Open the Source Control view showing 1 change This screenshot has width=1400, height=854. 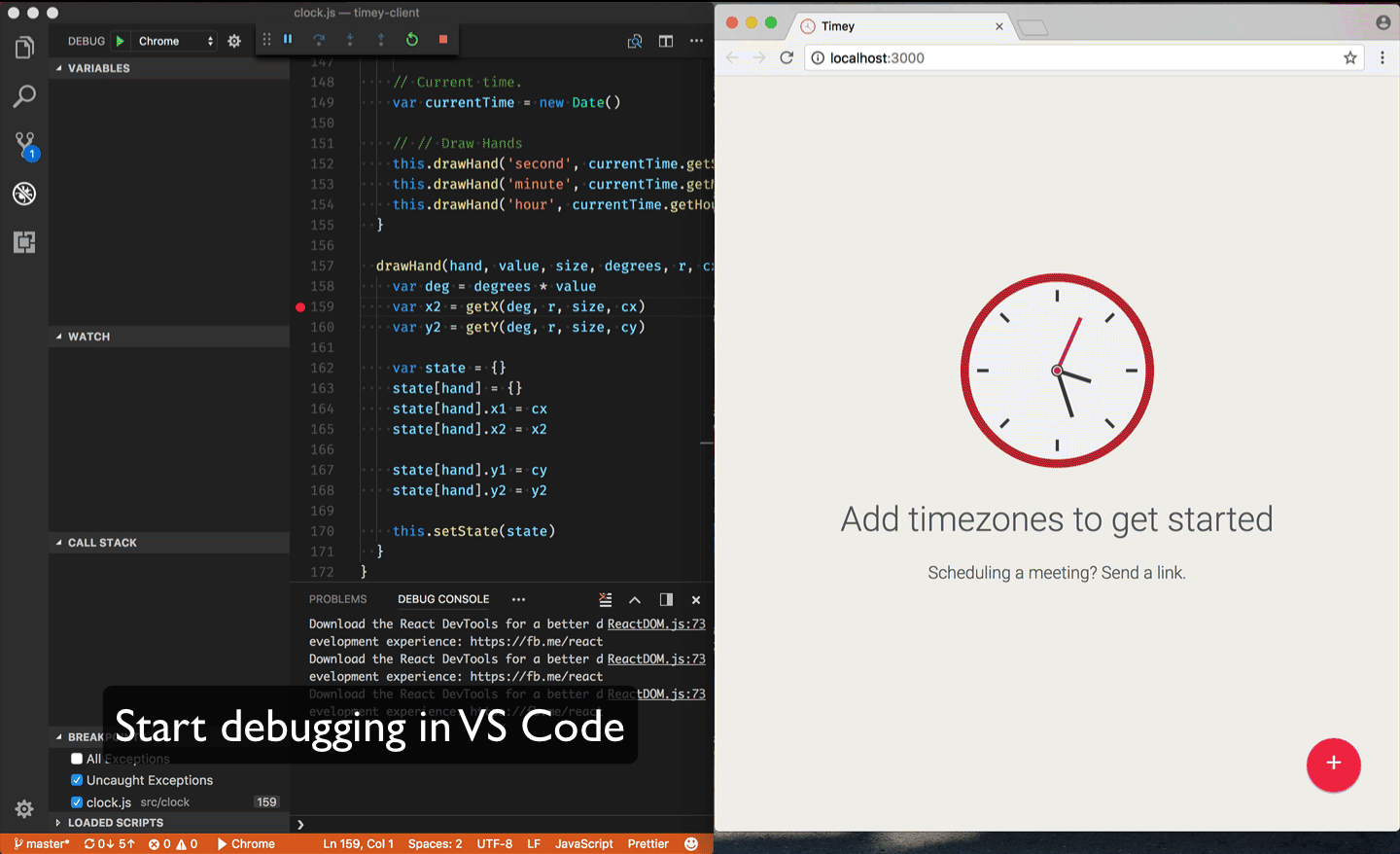coord(23,144)
